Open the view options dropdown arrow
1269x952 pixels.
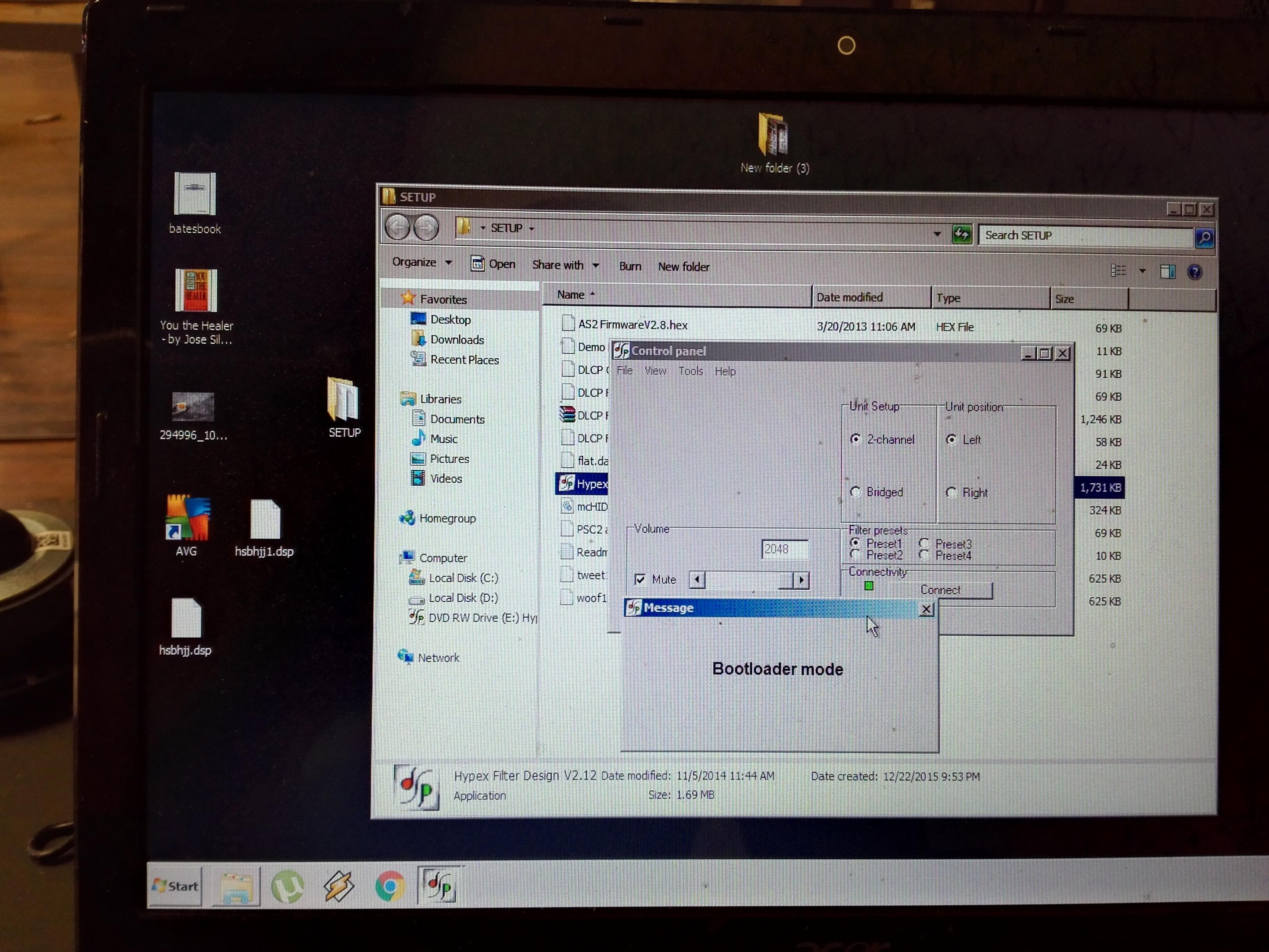coord(1142,271)
